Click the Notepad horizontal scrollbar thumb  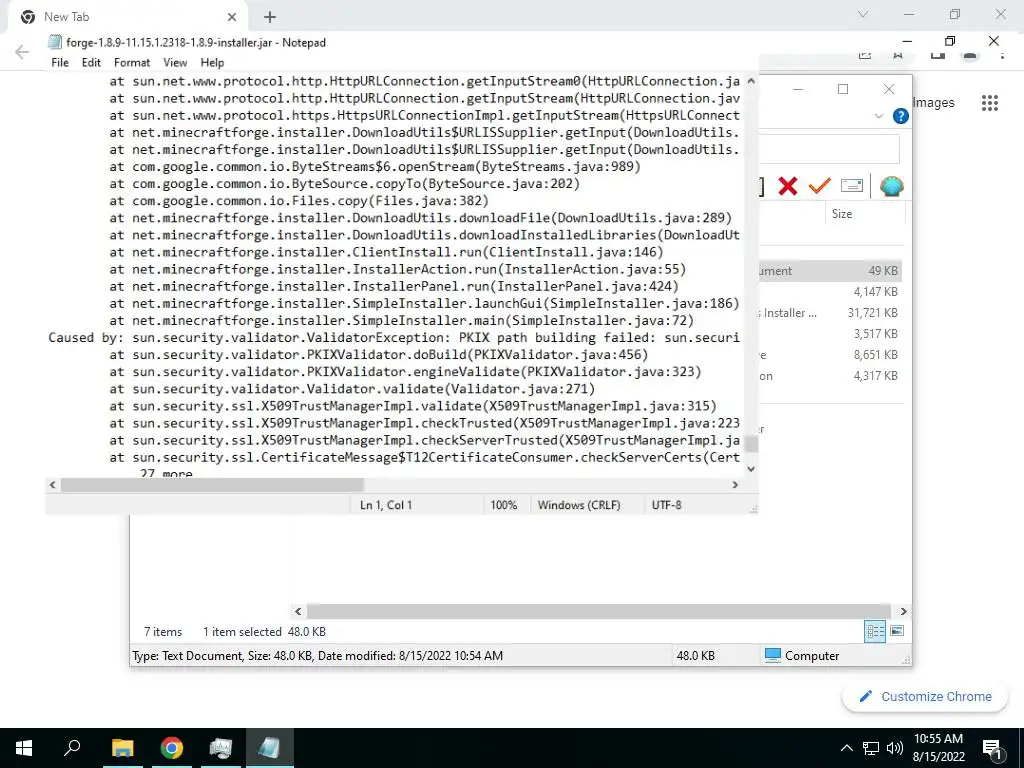212,485
